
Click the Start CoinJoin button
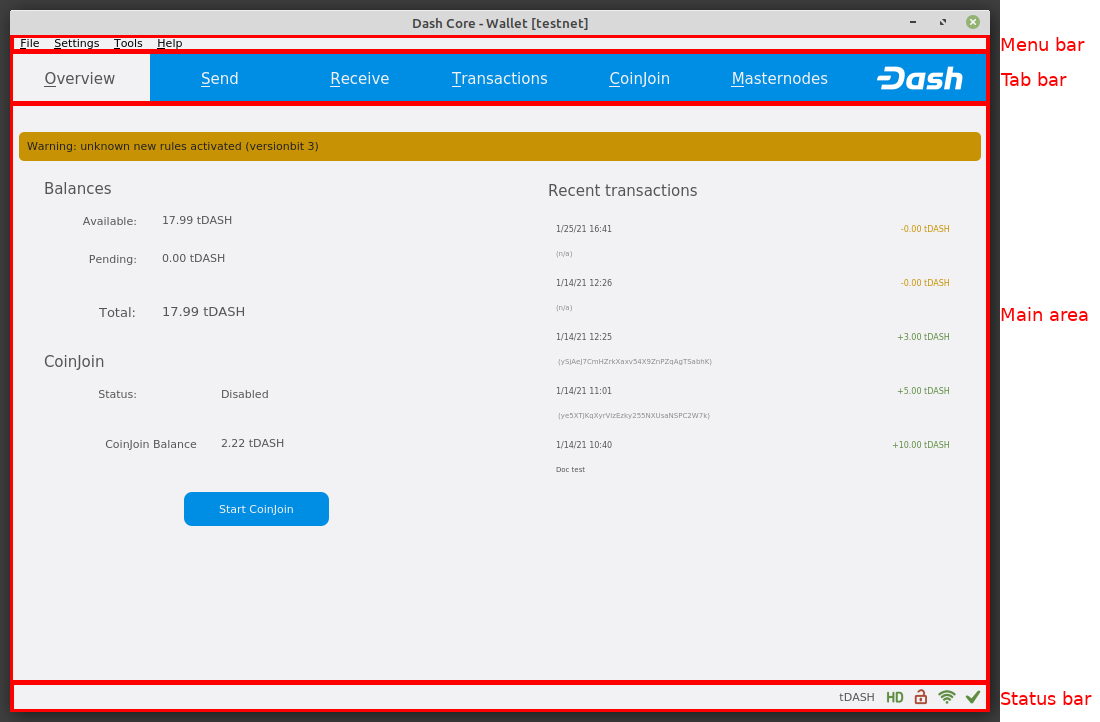[x=256, y=509]
